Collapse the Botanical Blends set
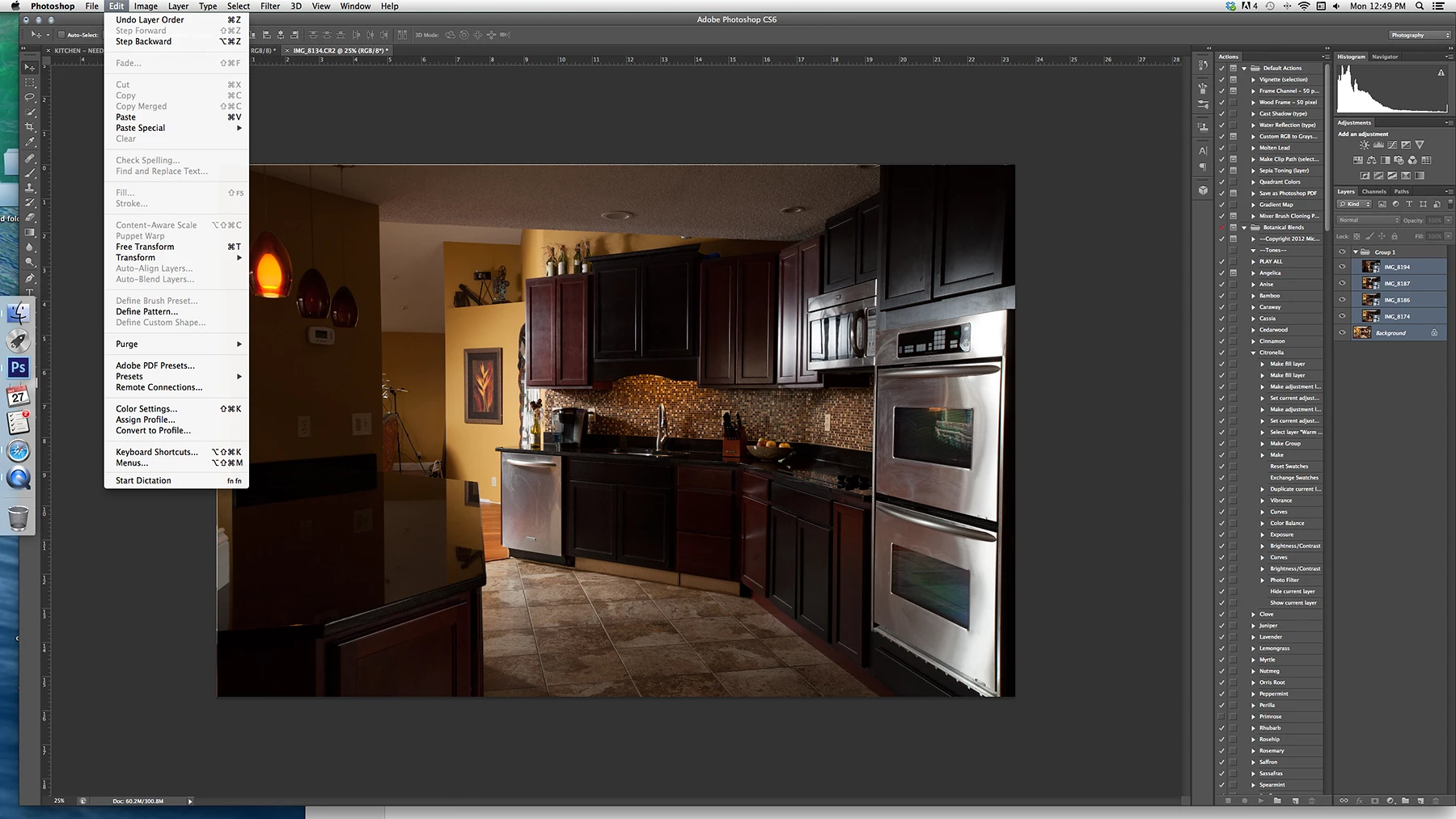The height and width of the screenshot is (819, 1456). coord(1245,227)
